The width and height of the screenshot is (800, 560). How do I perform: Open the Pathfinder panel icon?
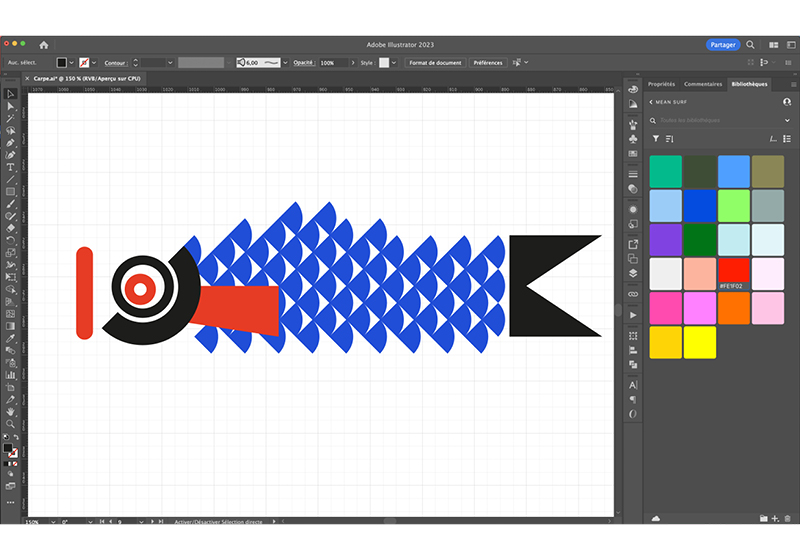click(x=633, y=365)
